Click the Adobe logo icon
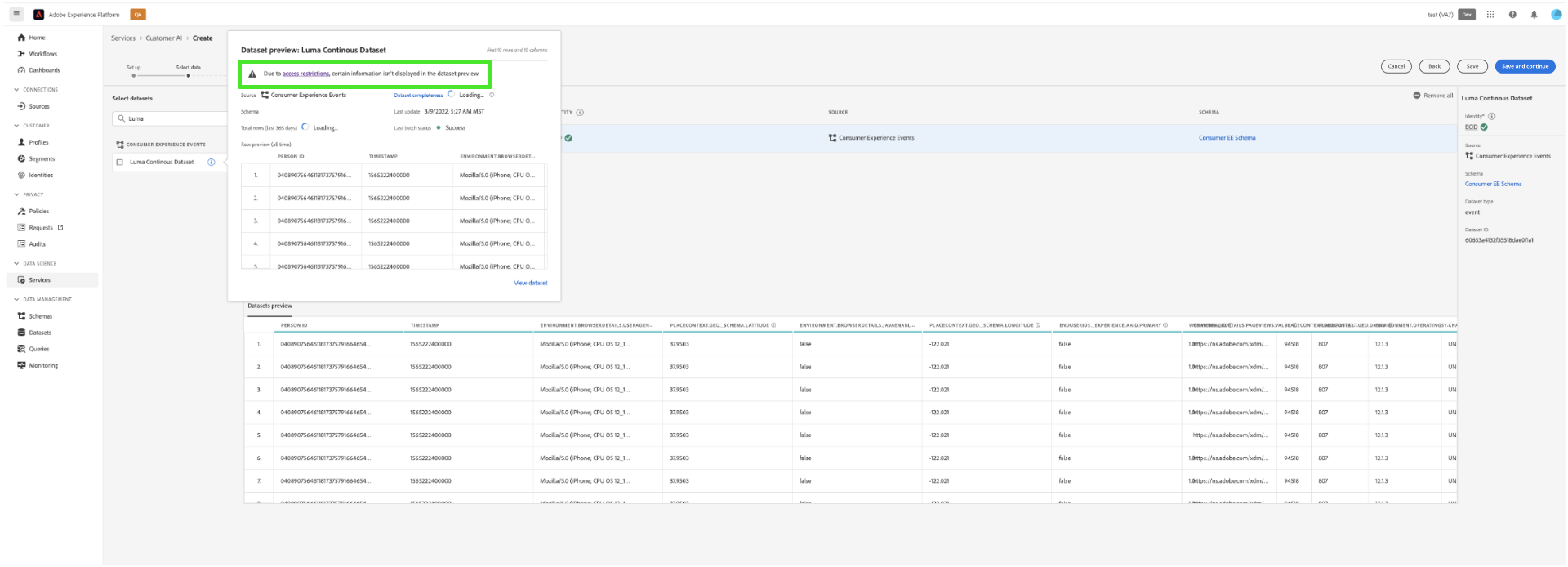Viewport: 1568px width, 567px height. pyautogui.click(x=38, y=15)
